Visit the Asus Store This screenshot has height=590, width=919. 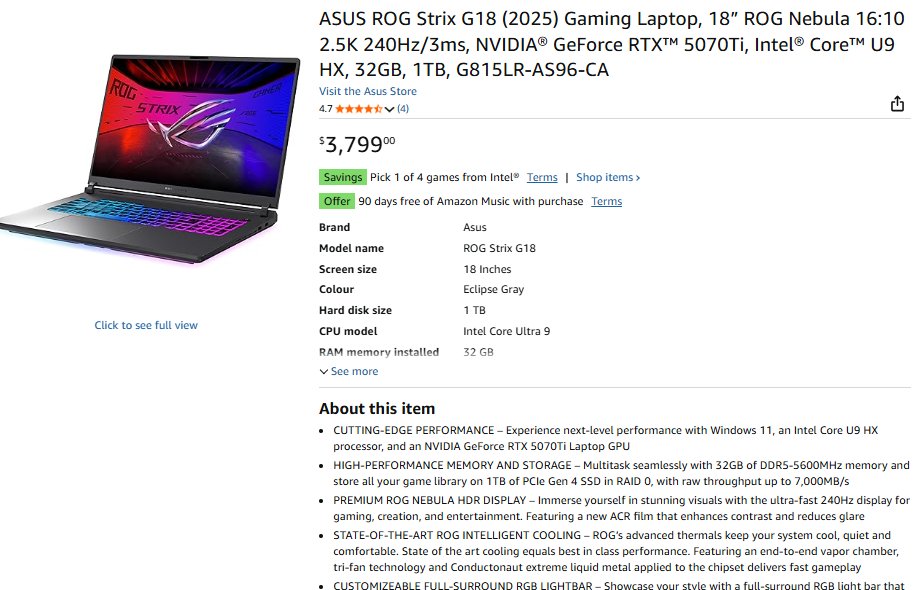point(367,91)
